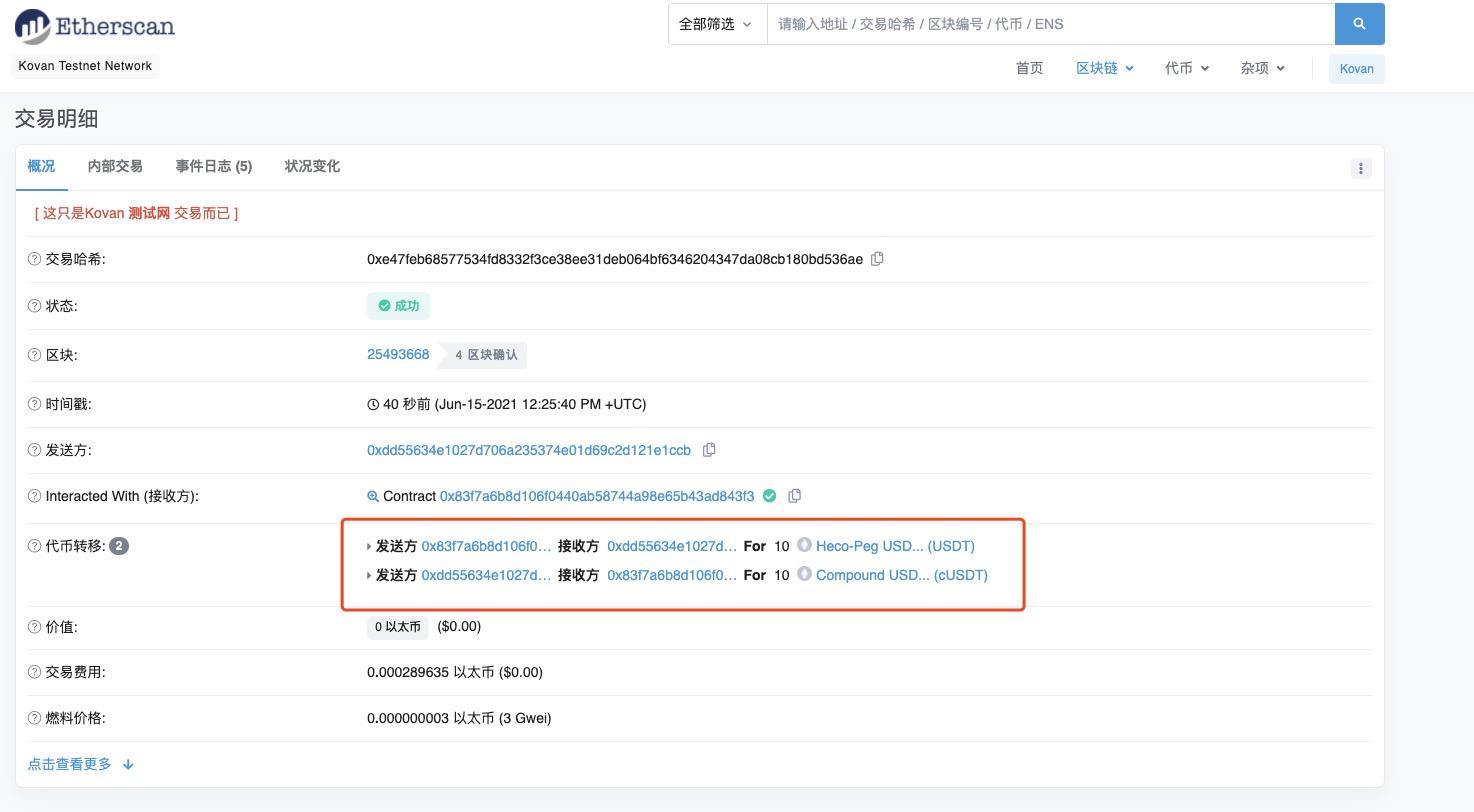Click the Kovan 测试网 warning notice
The width and height of the screenshot is (1474, 812).
(136, 213)
